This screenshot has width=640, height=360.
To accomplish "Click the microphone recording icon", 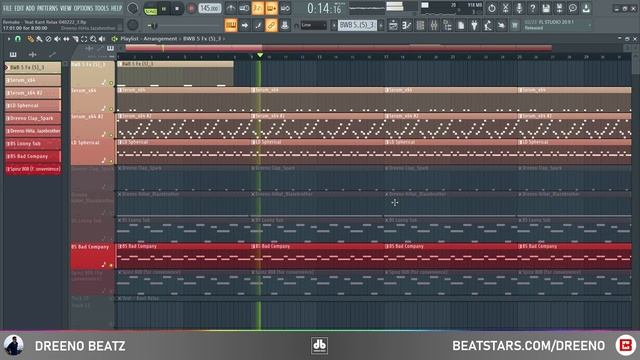I will [x=519, y=8].
